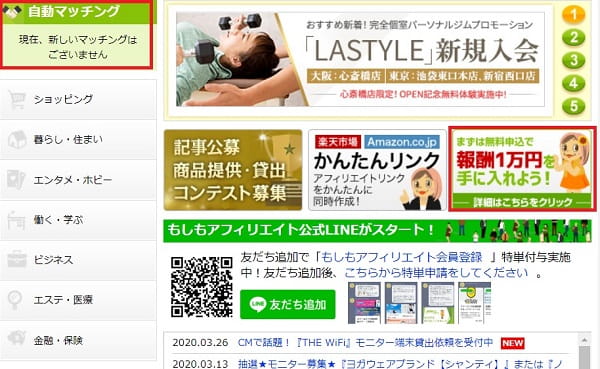The height and width of the screenshot is (369, 600).
Task: Show banner slide 4
Action: pos(573,83)
